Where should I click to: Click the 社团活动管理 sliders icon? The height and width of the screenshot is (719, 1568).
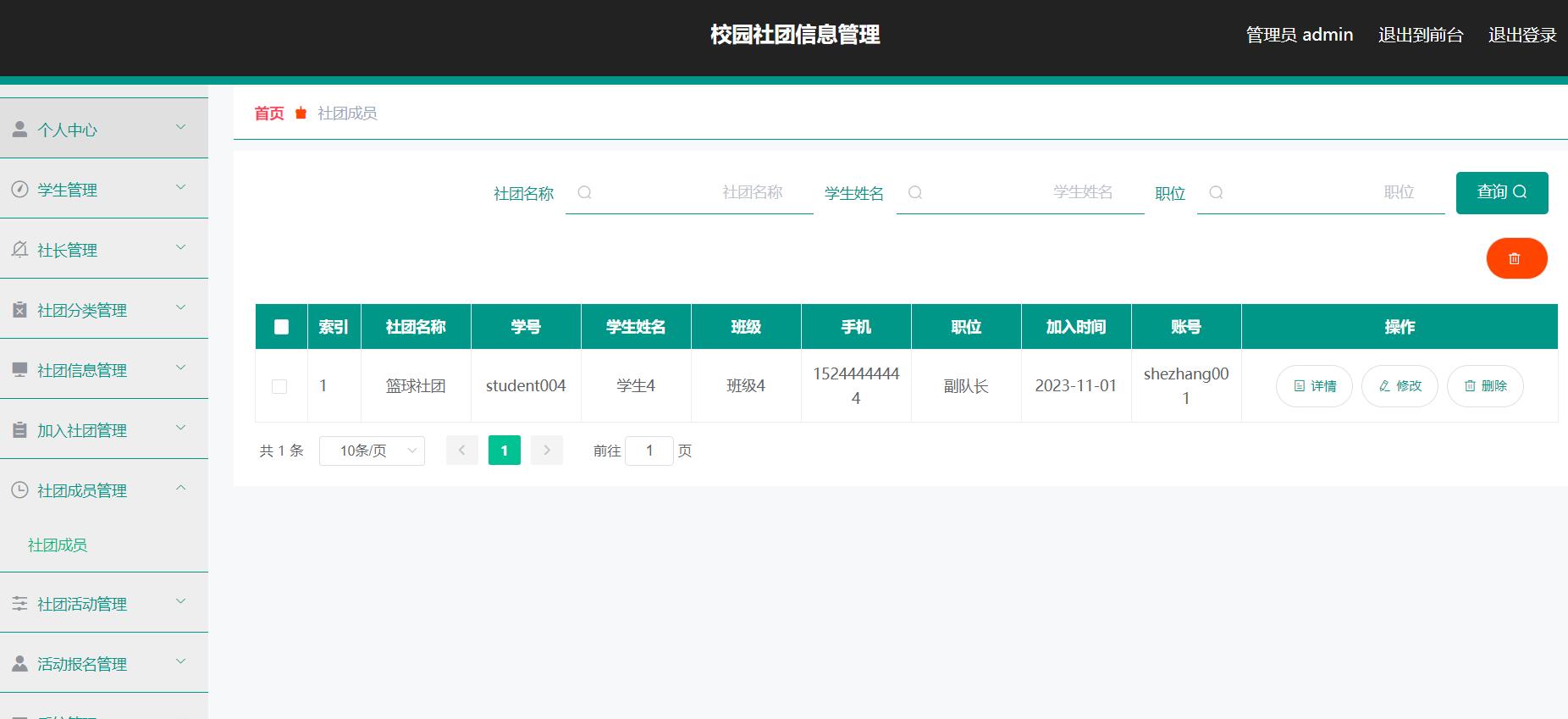coord(19,603)
